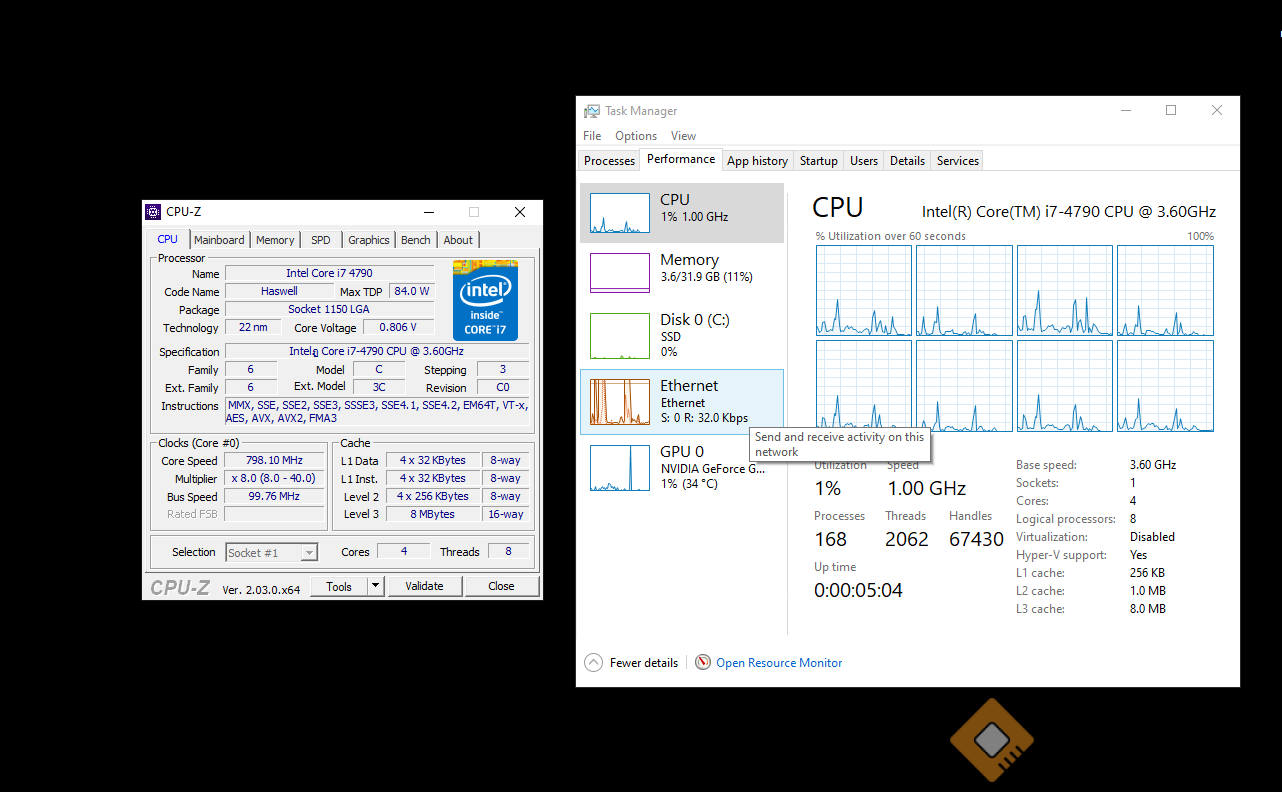The height and width of the screenshot is (792, 1282).
Task: Open the CPU tab in CPU-Z
Action: tap(168, 239)
